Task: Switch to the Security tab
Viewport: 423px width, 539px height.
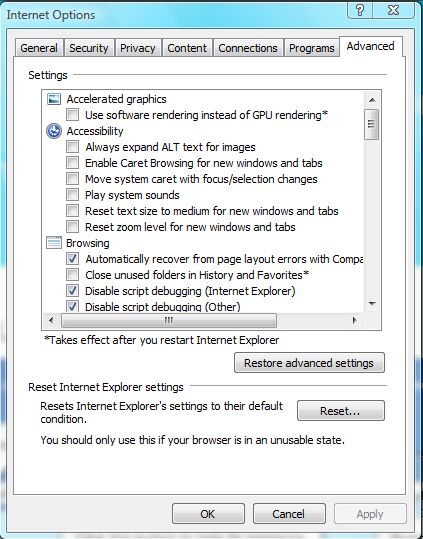Action: (x=89, y=48)
